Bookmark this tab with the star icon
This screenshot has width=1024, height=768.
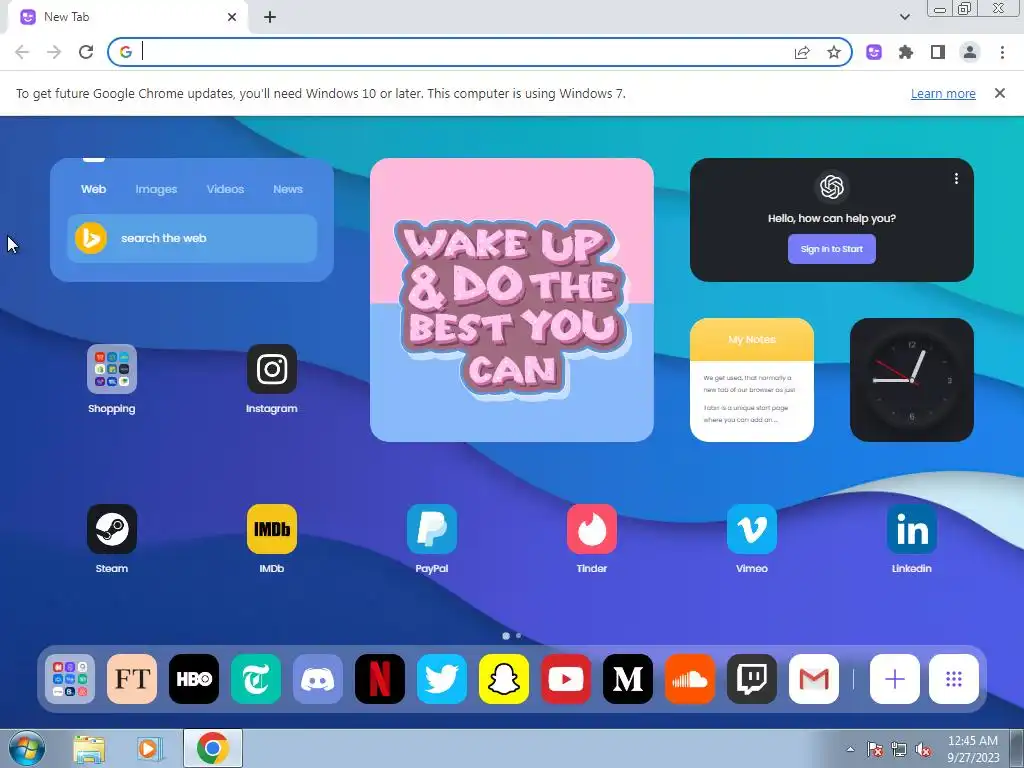point(834,52)
